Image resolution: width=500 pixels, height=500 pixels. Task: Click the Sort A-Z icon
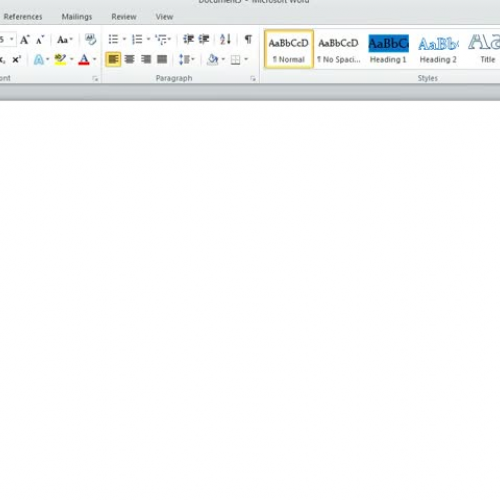pos(225,39)
